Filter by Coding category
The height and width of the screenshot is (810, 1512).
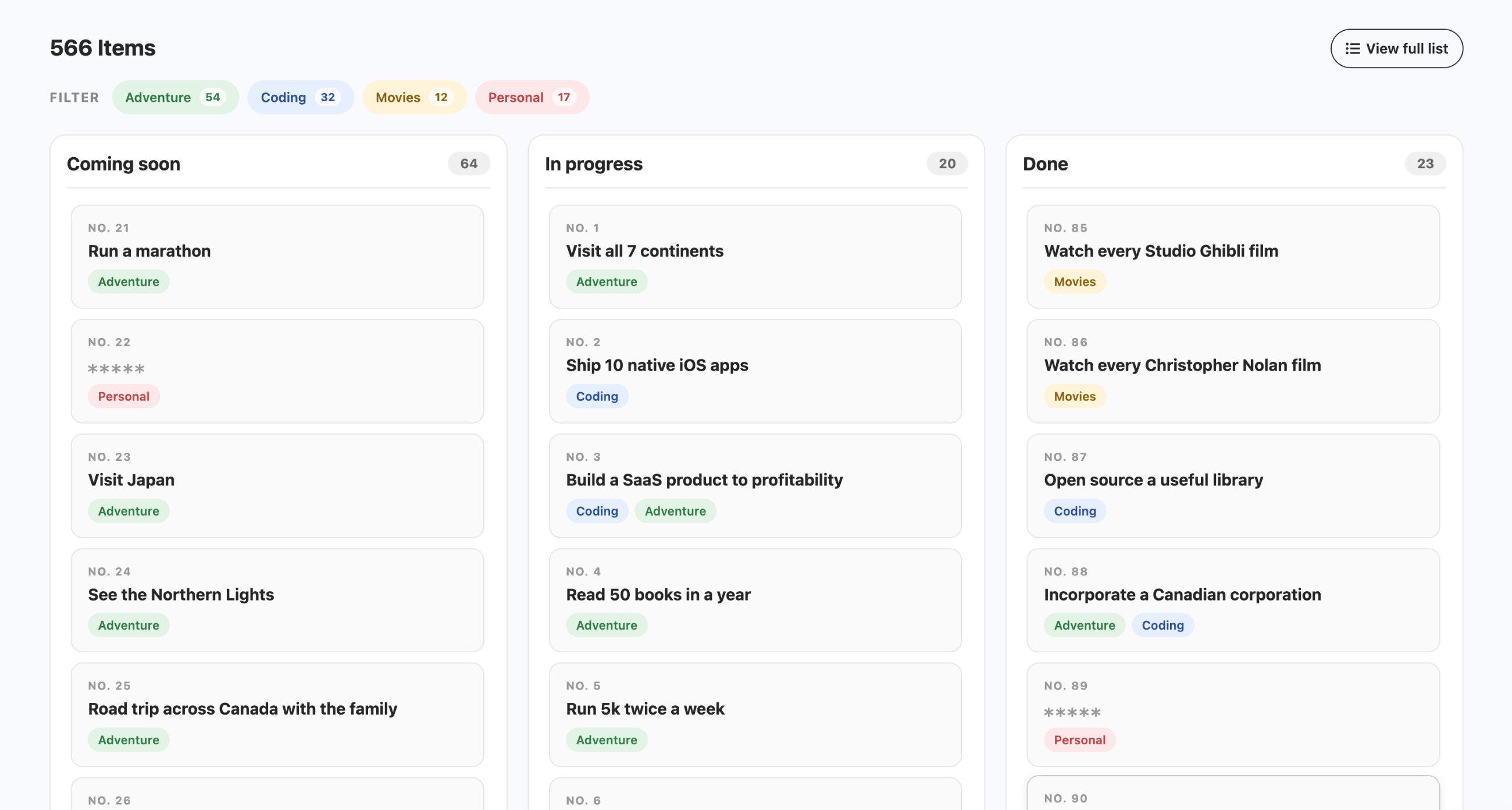300,97
